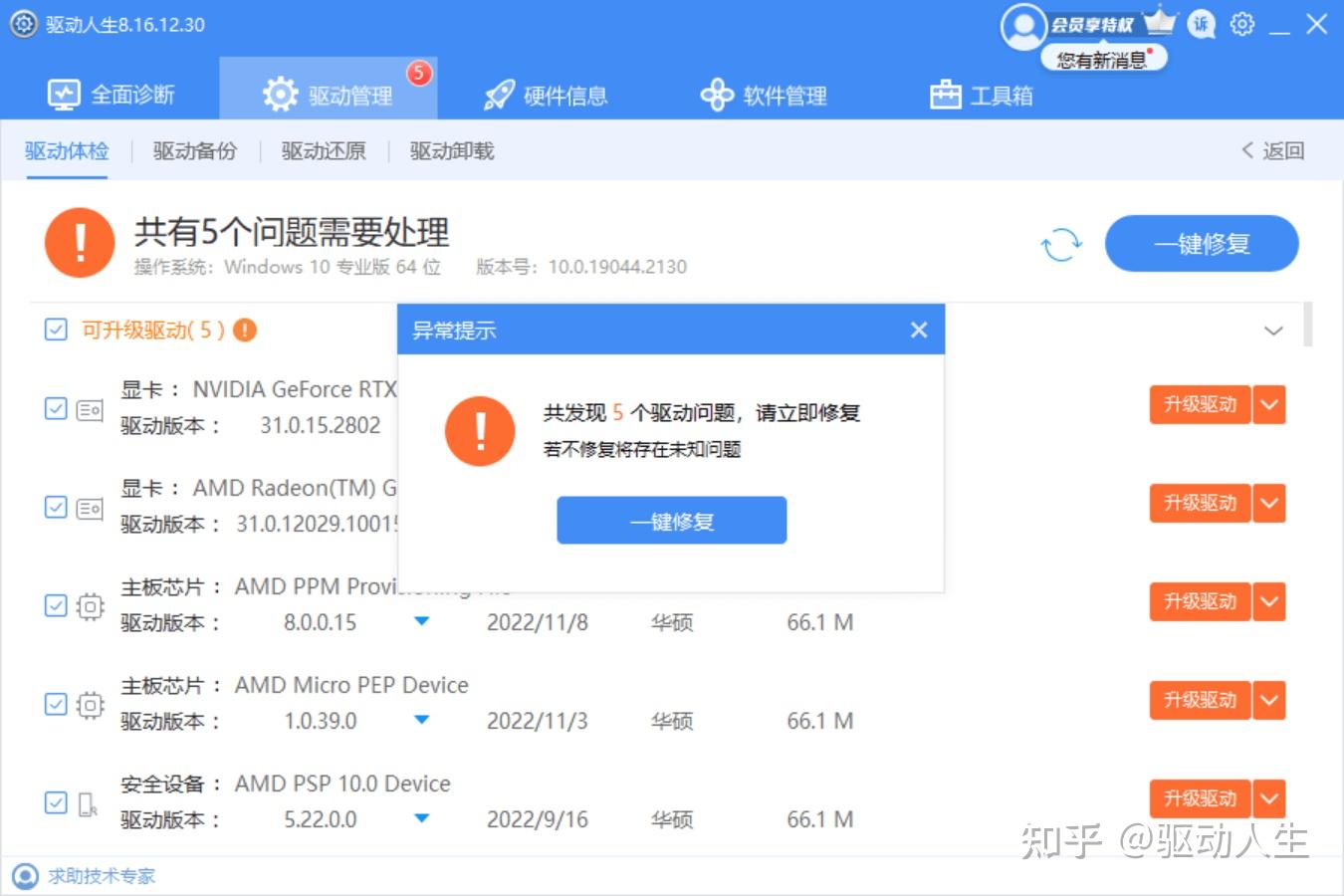The height and width of the screenshot is (896, 1344).
Task: Click 升级驱动 for AMD PSP 10.0 Device
Action: 1200,799
